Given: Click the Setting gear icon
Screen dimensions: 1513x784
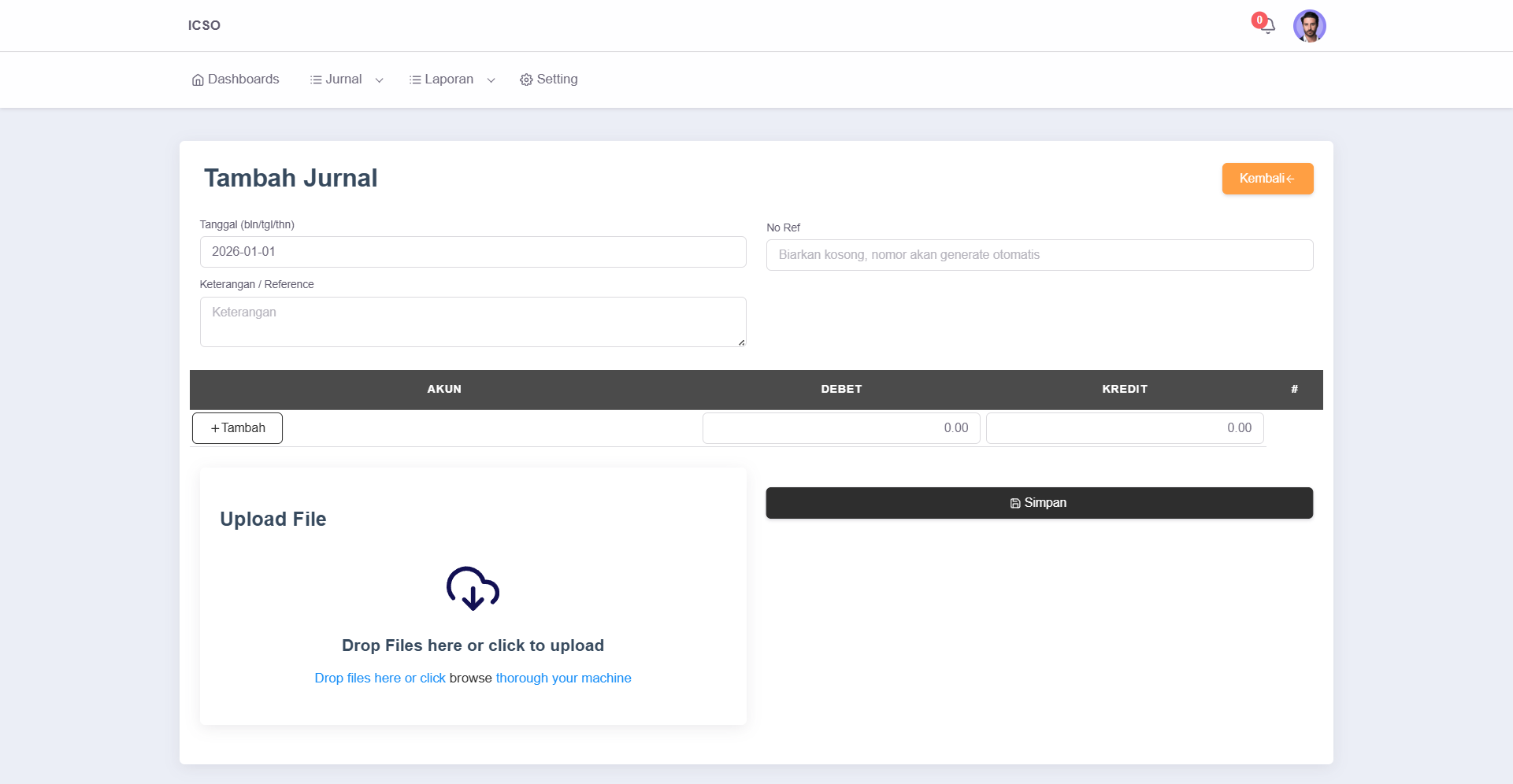Looking at the screenshot, I should (526, 80).
